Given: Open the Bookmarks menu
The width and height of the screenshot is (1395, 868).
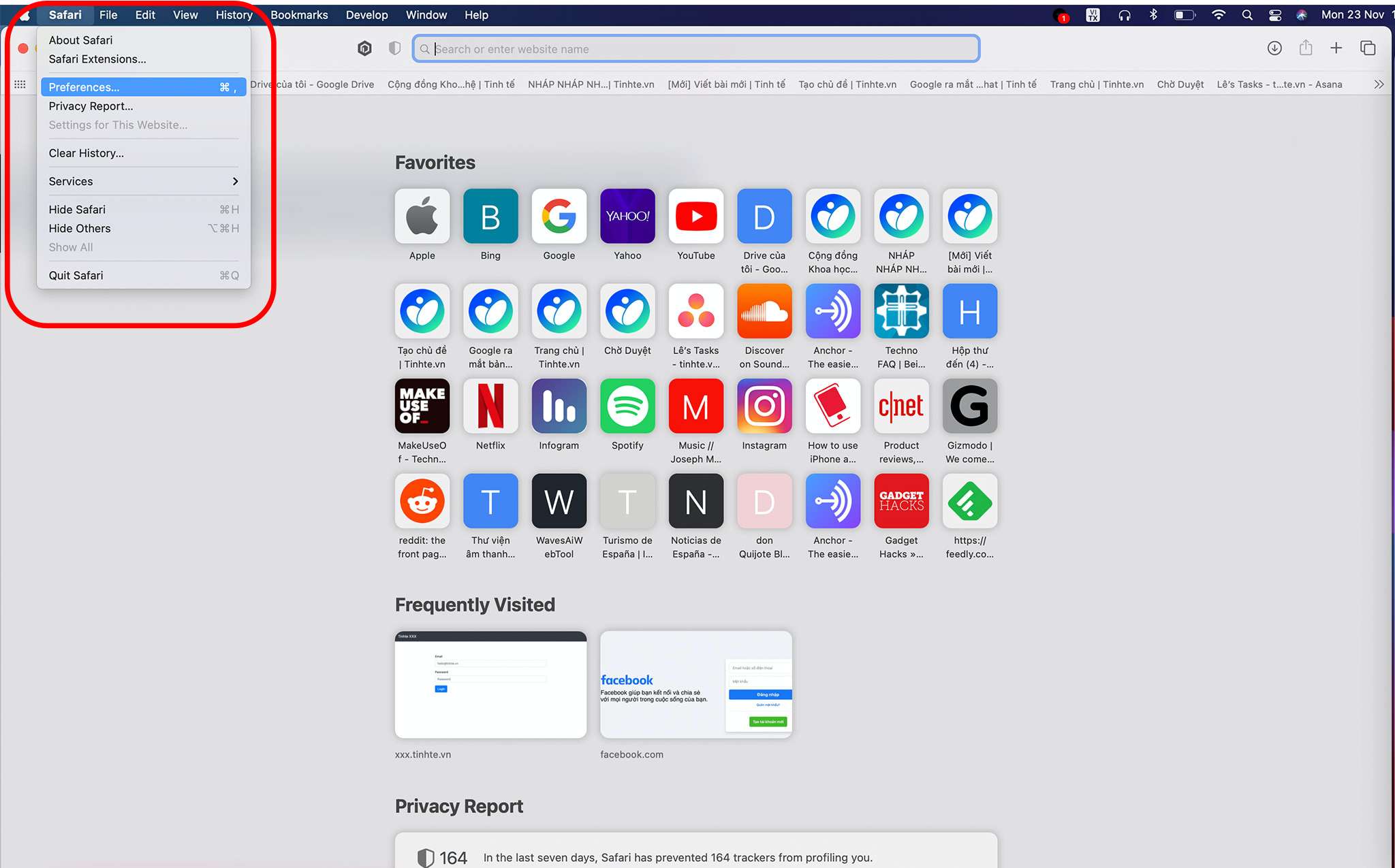Looking at the screenshot, I should tap(299, 15).
